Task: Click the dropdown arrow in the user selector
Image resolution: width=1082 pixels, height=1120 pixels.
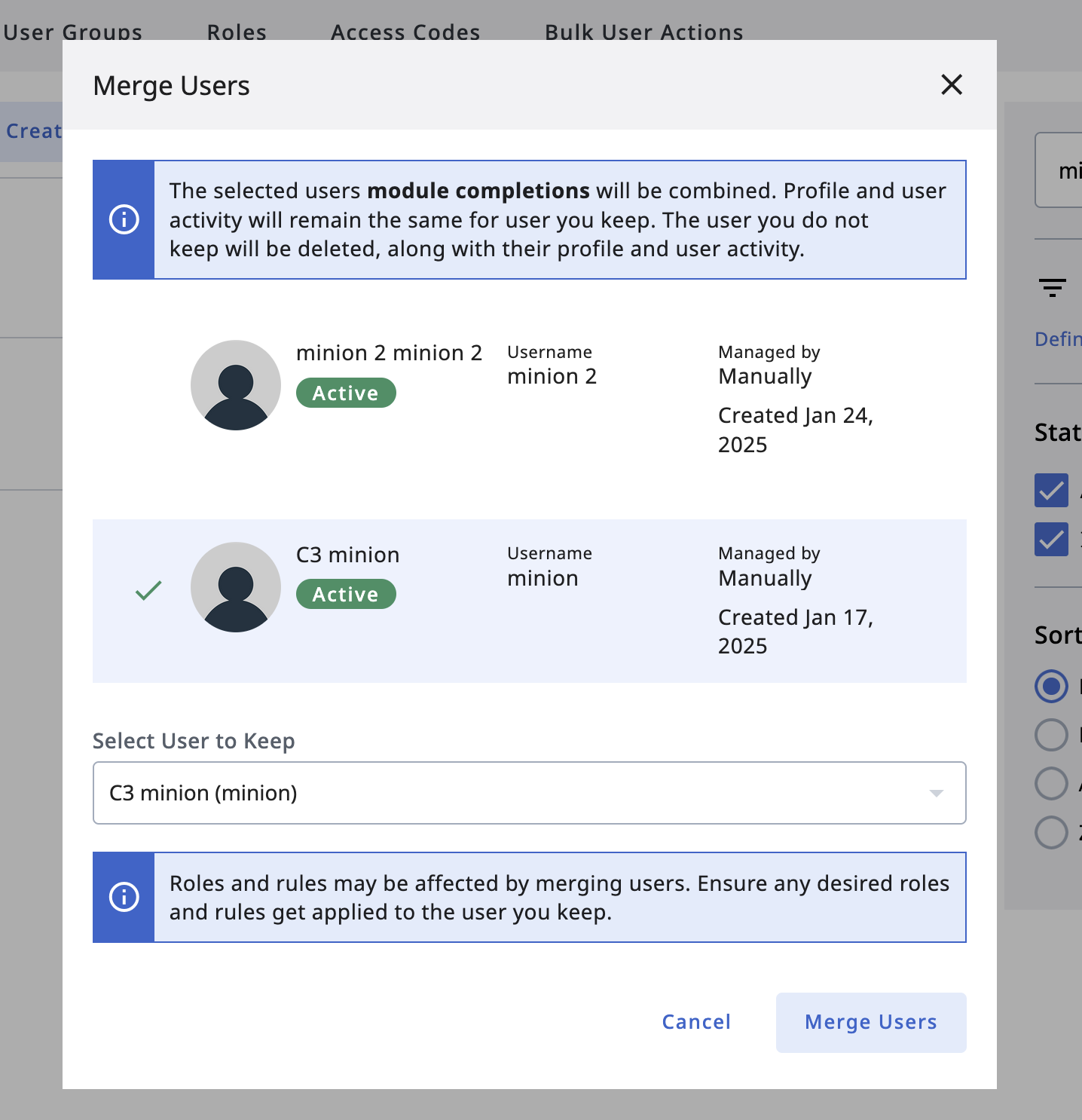Action: [936, 793]
